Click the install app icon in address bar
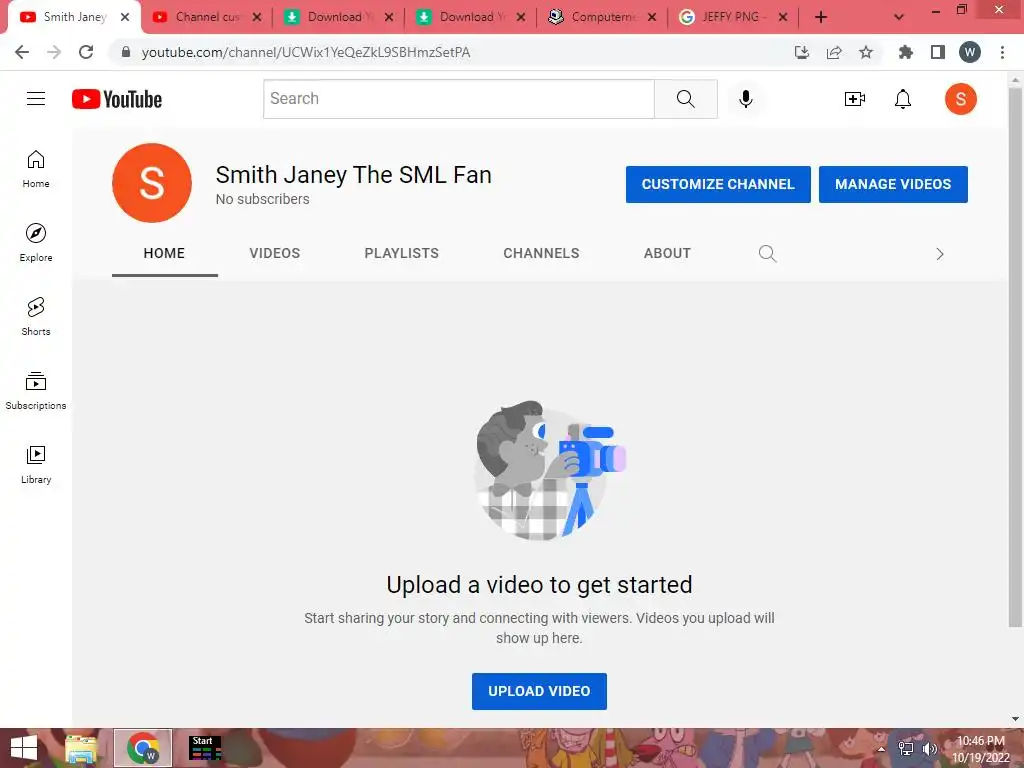This screenshot has height=768, width=1024. (802, 52)
